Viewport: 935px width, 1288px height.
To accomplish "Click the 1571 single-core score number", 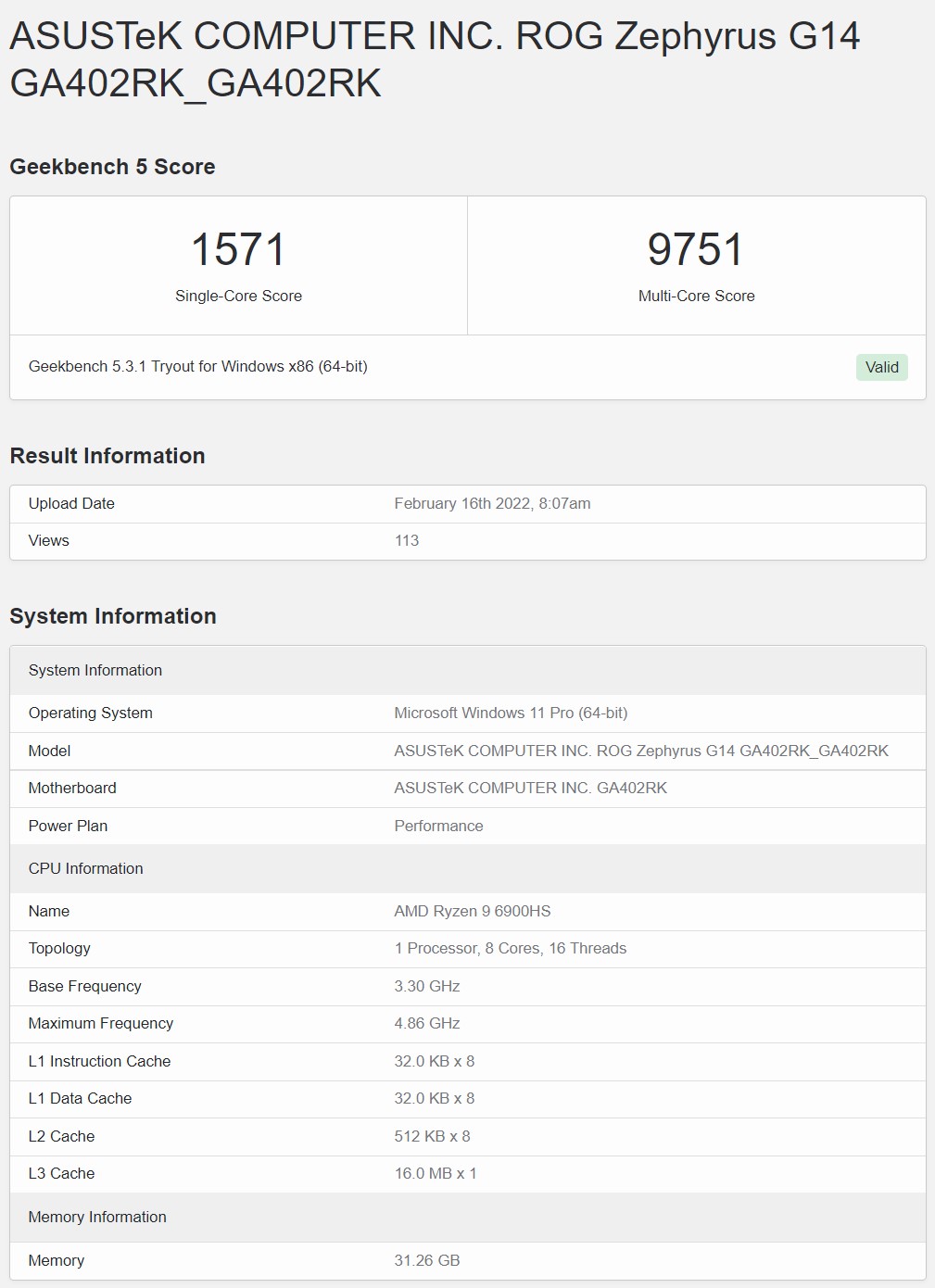I will tap(238, 249).
